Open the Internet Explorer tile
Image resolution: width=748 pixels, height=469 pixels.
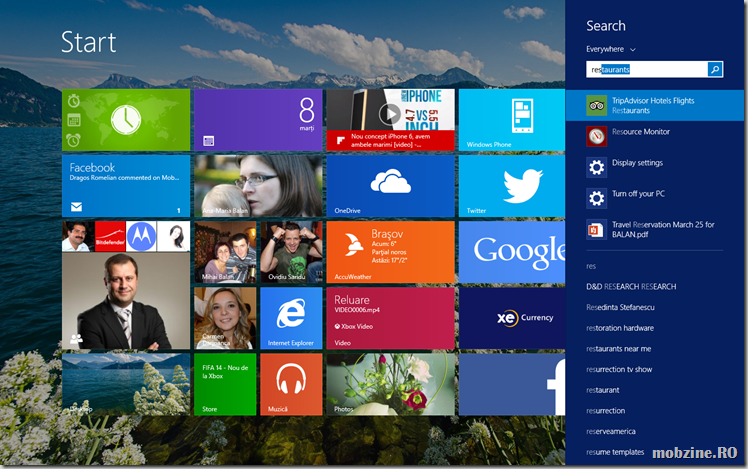point(291,318)
